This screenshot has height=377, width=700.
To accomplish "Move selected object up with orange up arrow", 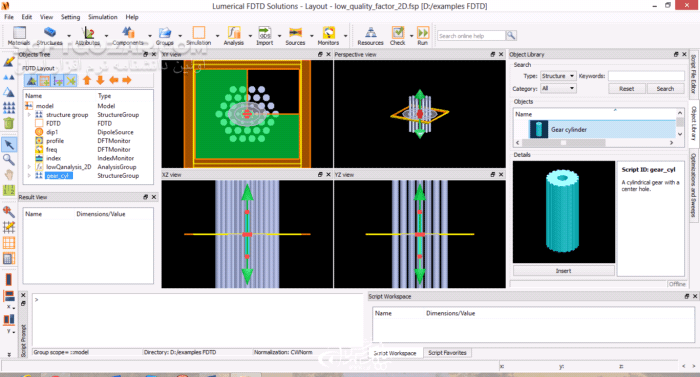I will (87, 80).
